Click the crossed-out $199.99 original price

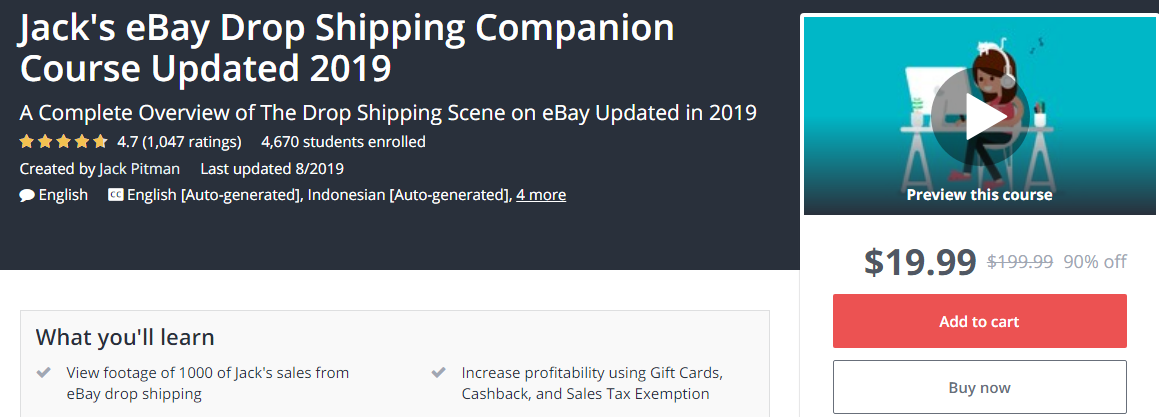click(1020, 261)
